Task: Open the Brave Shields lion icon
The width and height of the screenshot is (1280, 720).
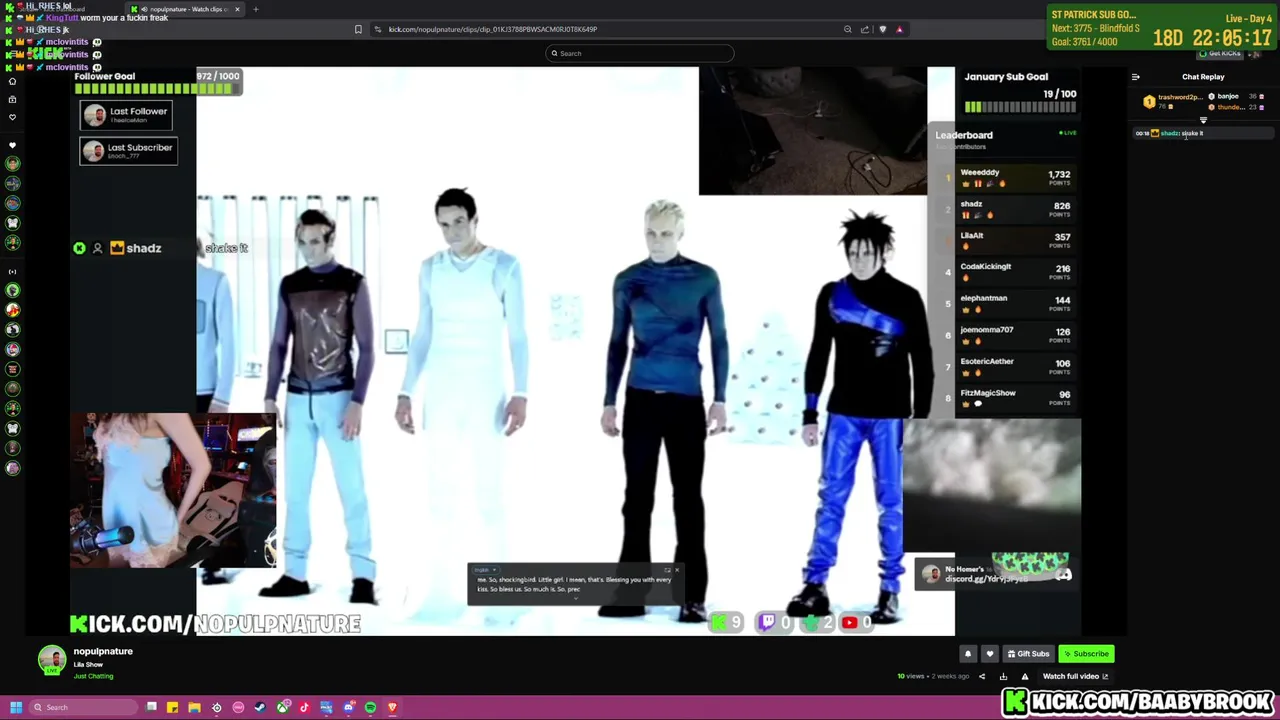Action: click(x=882, y=29)
